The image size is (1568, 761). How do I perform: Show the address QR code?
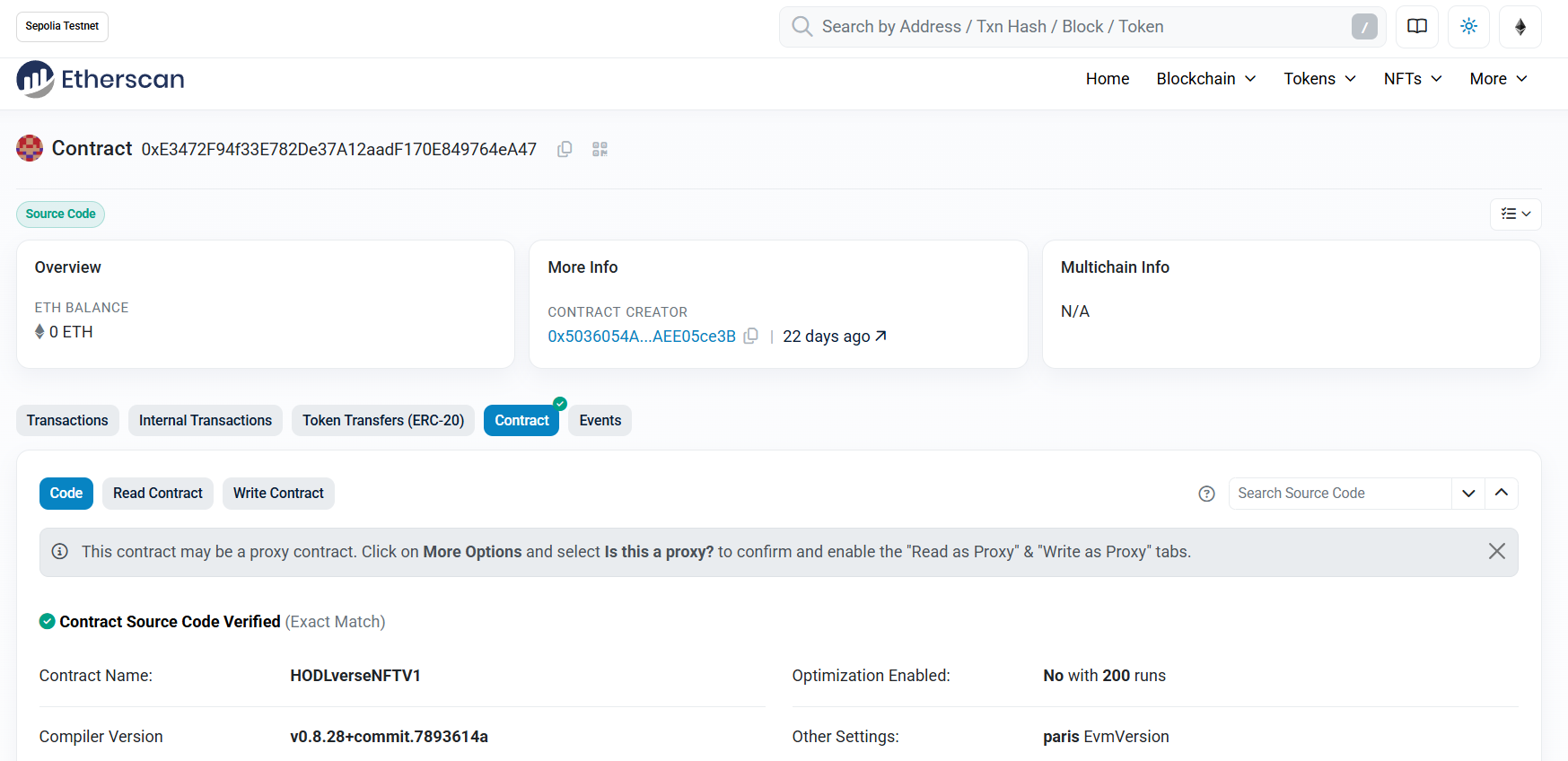pos(600,149)
